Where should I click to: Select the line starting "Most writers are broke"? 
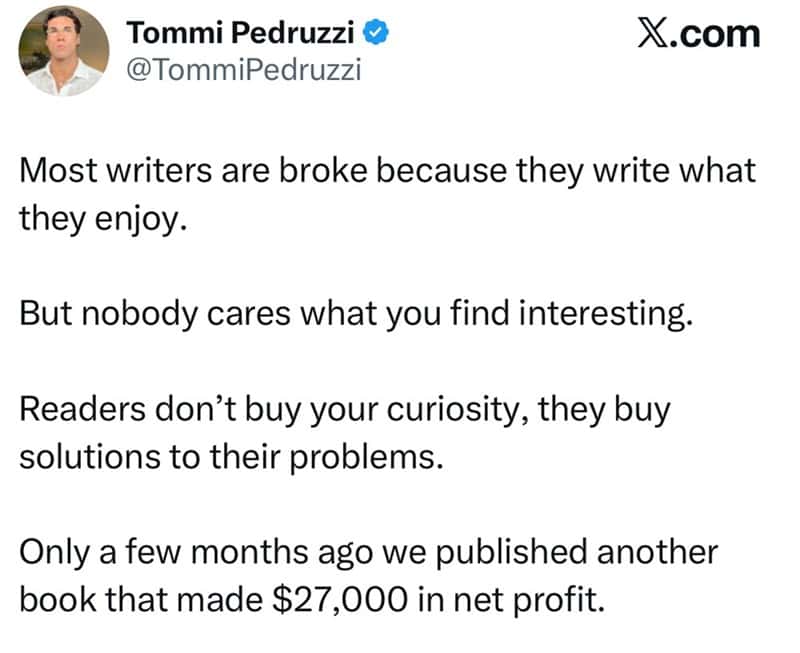click(388, 170)
